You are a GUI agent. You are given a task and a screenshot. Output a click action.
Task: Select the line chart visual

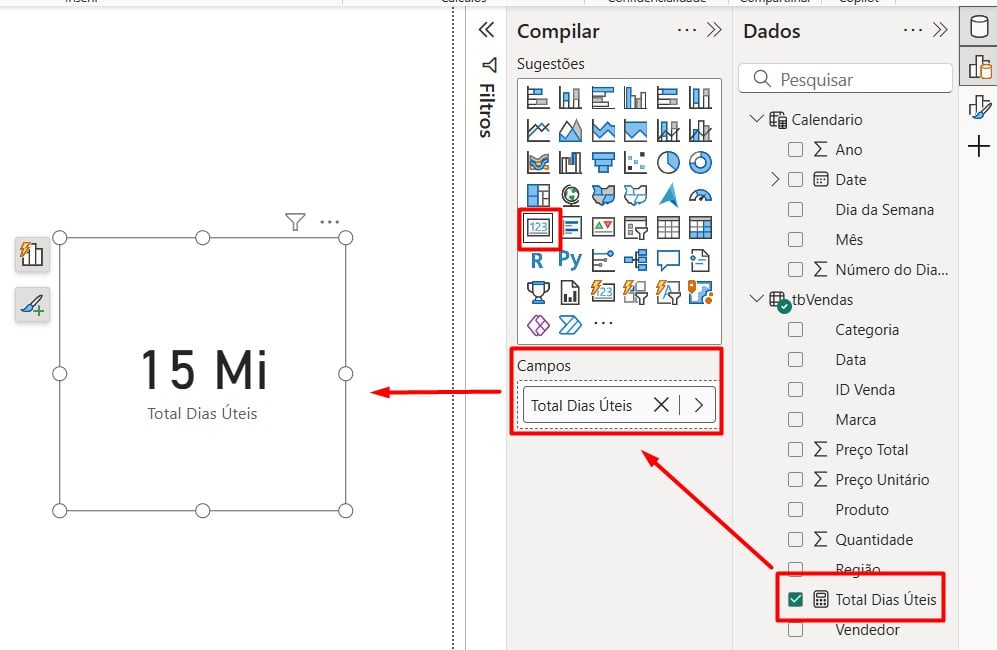[538, 130]
